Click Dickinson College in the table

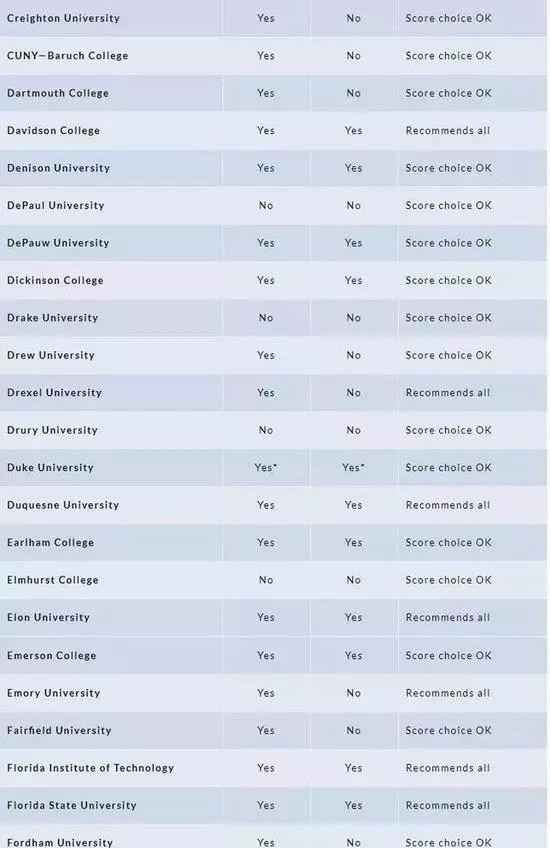click(x=55, y=280)
